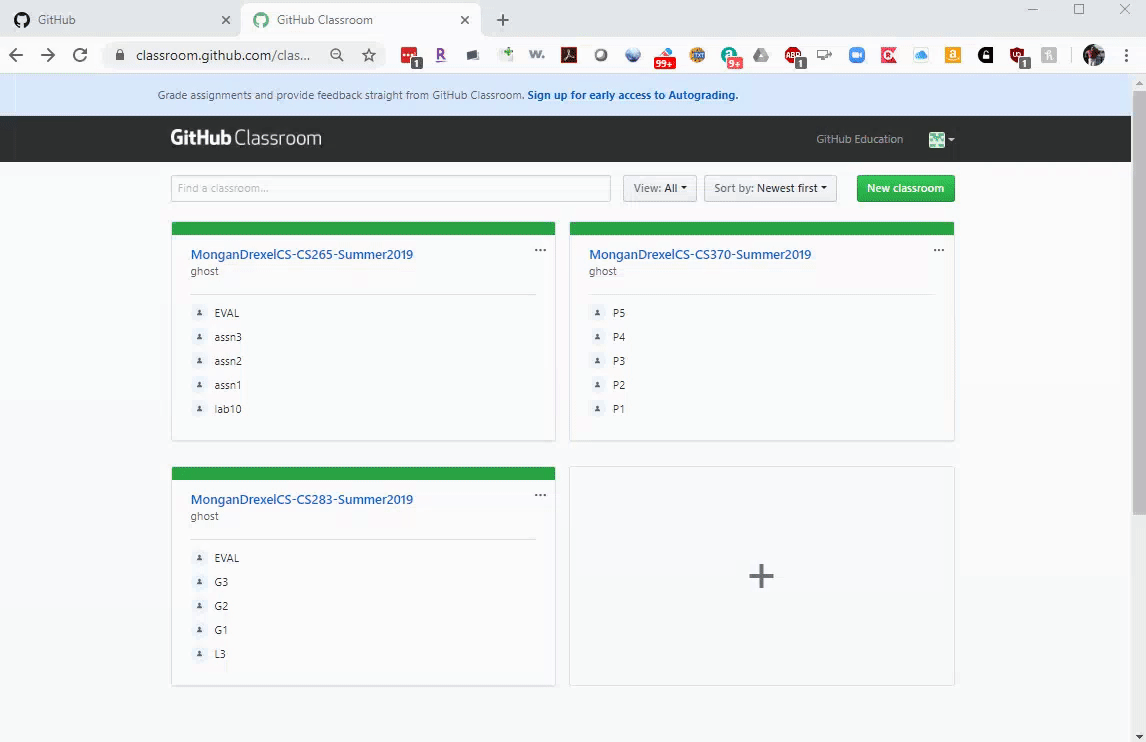This screenshot has height=742, width=1146.
Task: Select the G1 assignment in CS283
Action: point(221,630)
